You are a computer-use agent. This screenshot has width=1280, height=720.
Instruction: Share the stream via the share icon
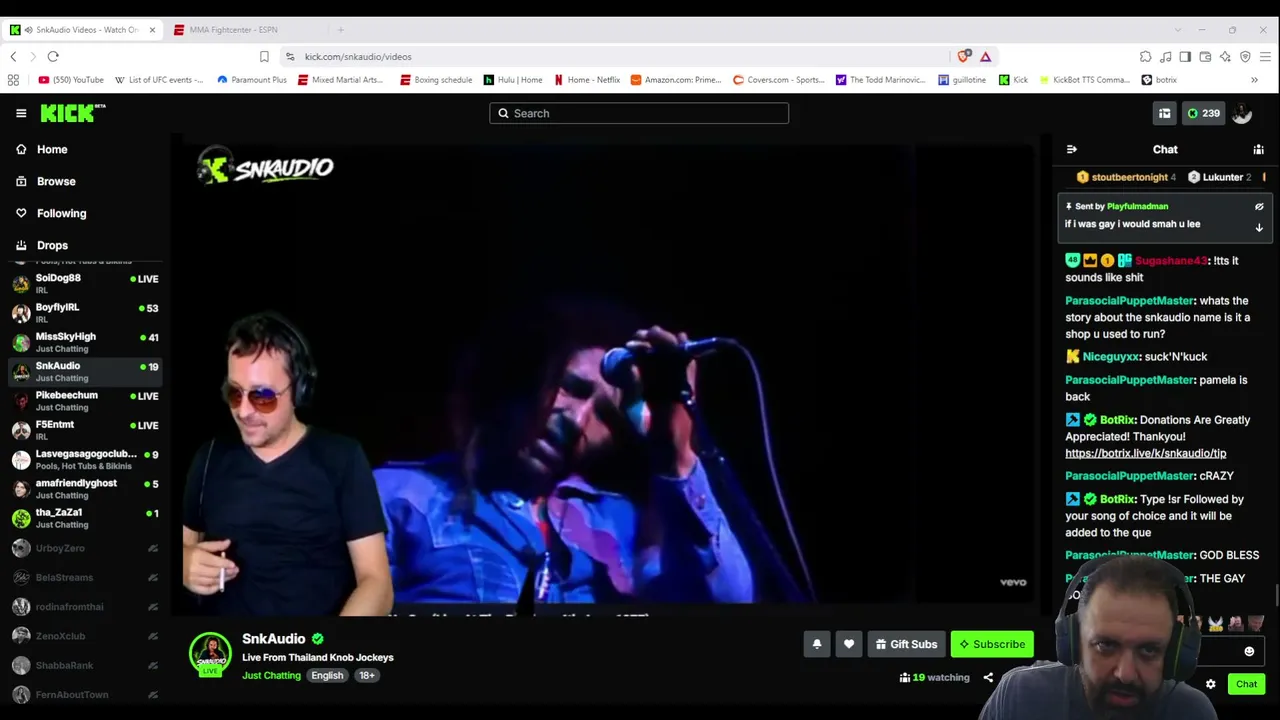pyautogui.click(x=988, y=677)
